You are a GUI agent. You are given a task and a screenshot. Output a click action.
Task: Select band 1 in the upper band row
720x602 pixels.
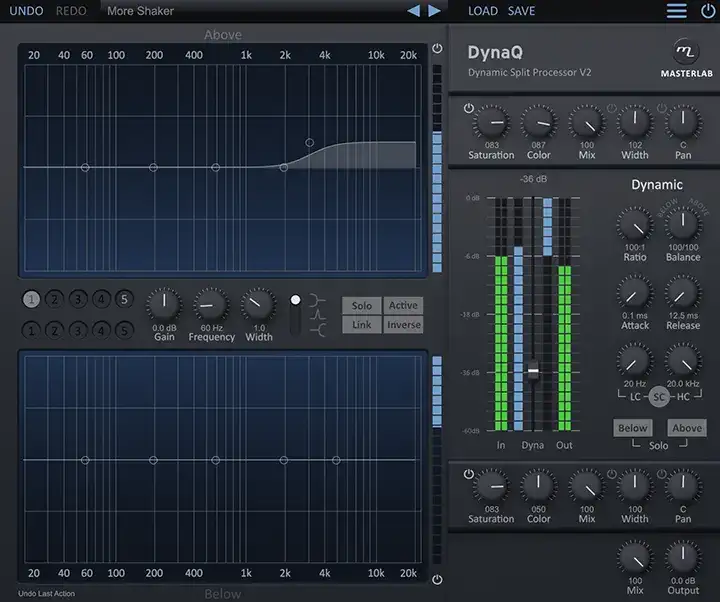pos(31,299)
